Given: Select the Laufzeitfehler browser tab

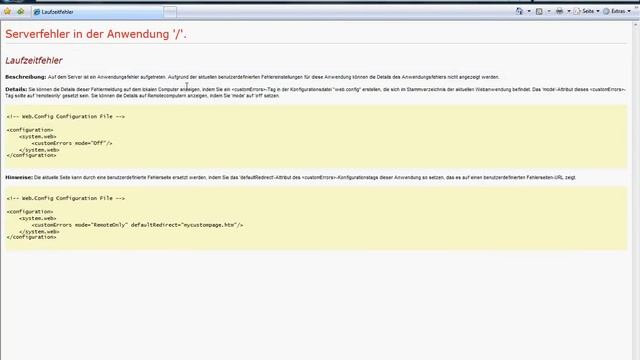Looking at the screenshot, I should tap(97, 12).
